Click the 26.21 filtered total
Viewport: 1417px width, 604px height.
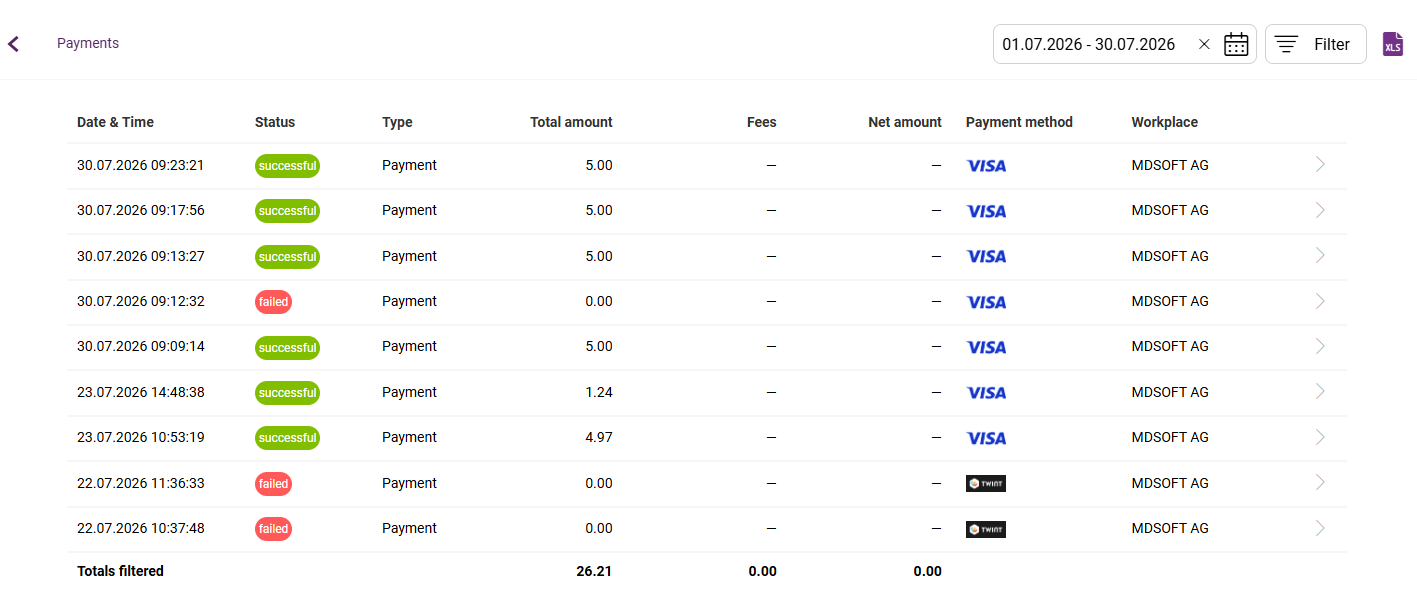coord(594,571)
